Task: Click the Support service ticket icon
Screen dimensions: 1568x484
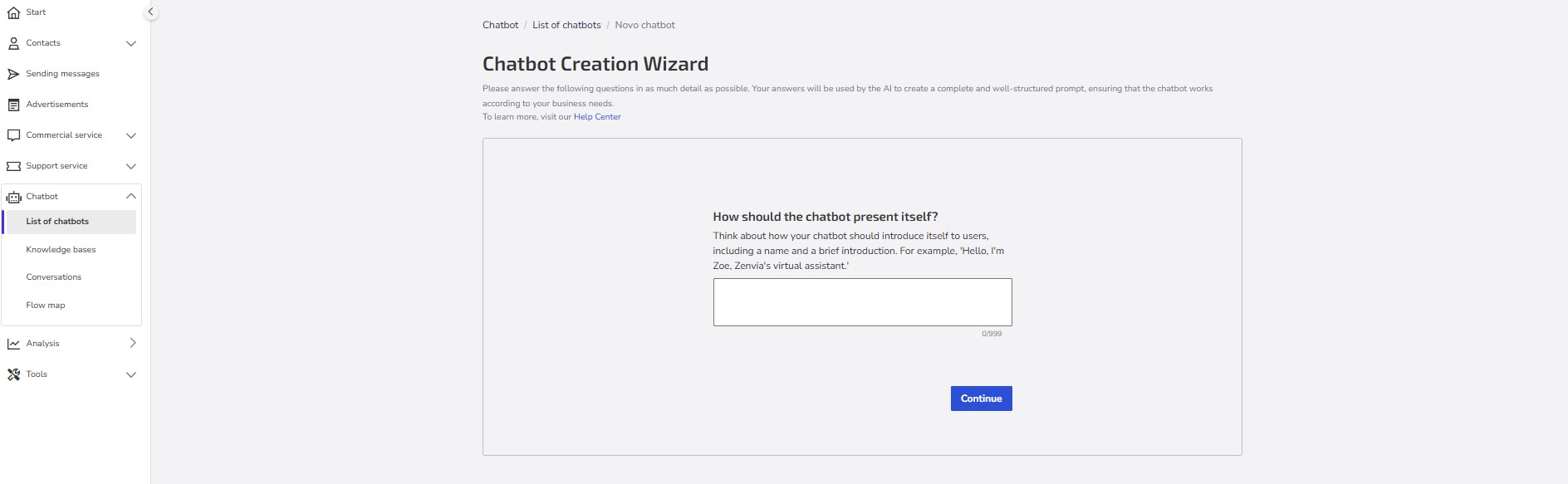Action: [13, 166]
